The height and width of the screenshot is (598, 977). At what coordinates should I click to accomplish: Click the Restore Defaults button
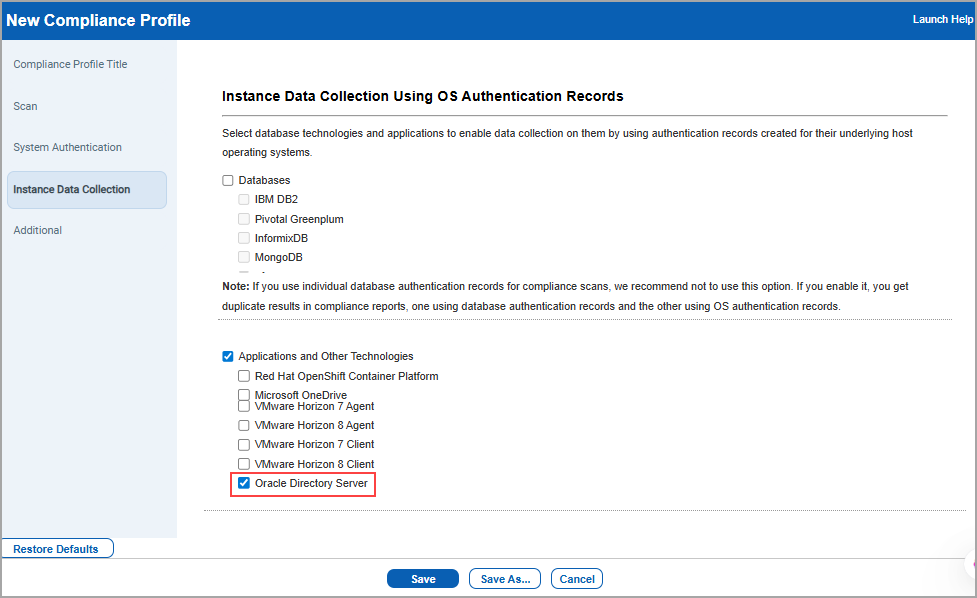point(57,548)
